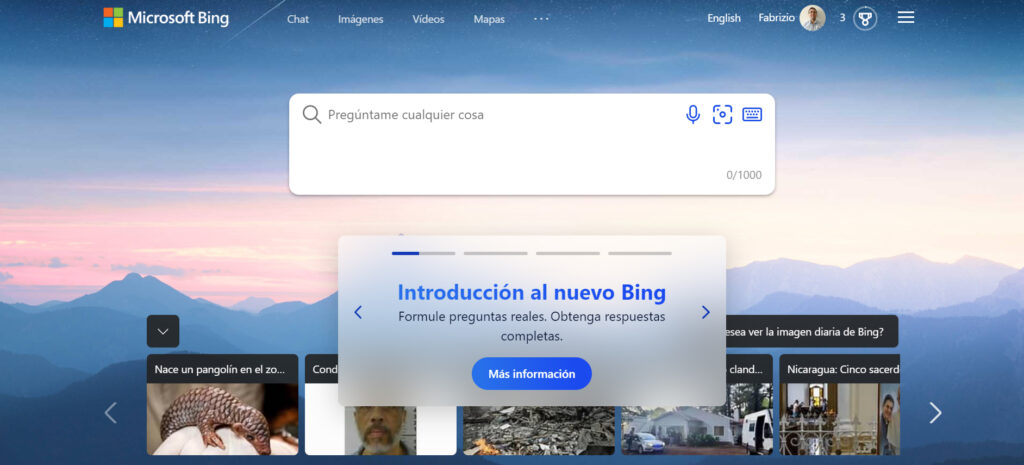Viewport: 1024px width, 465px height.
Task: Open Videos in the top navigation
Action: pos(428,19)
